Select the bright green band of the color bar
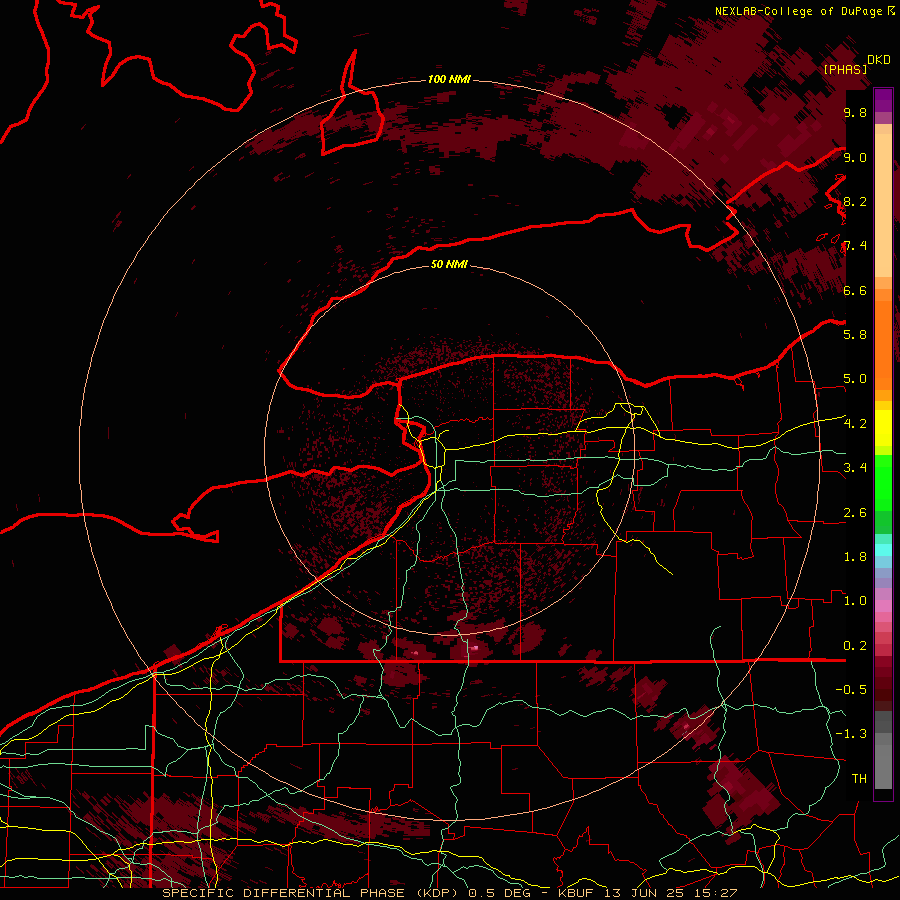 coord(883,482)
